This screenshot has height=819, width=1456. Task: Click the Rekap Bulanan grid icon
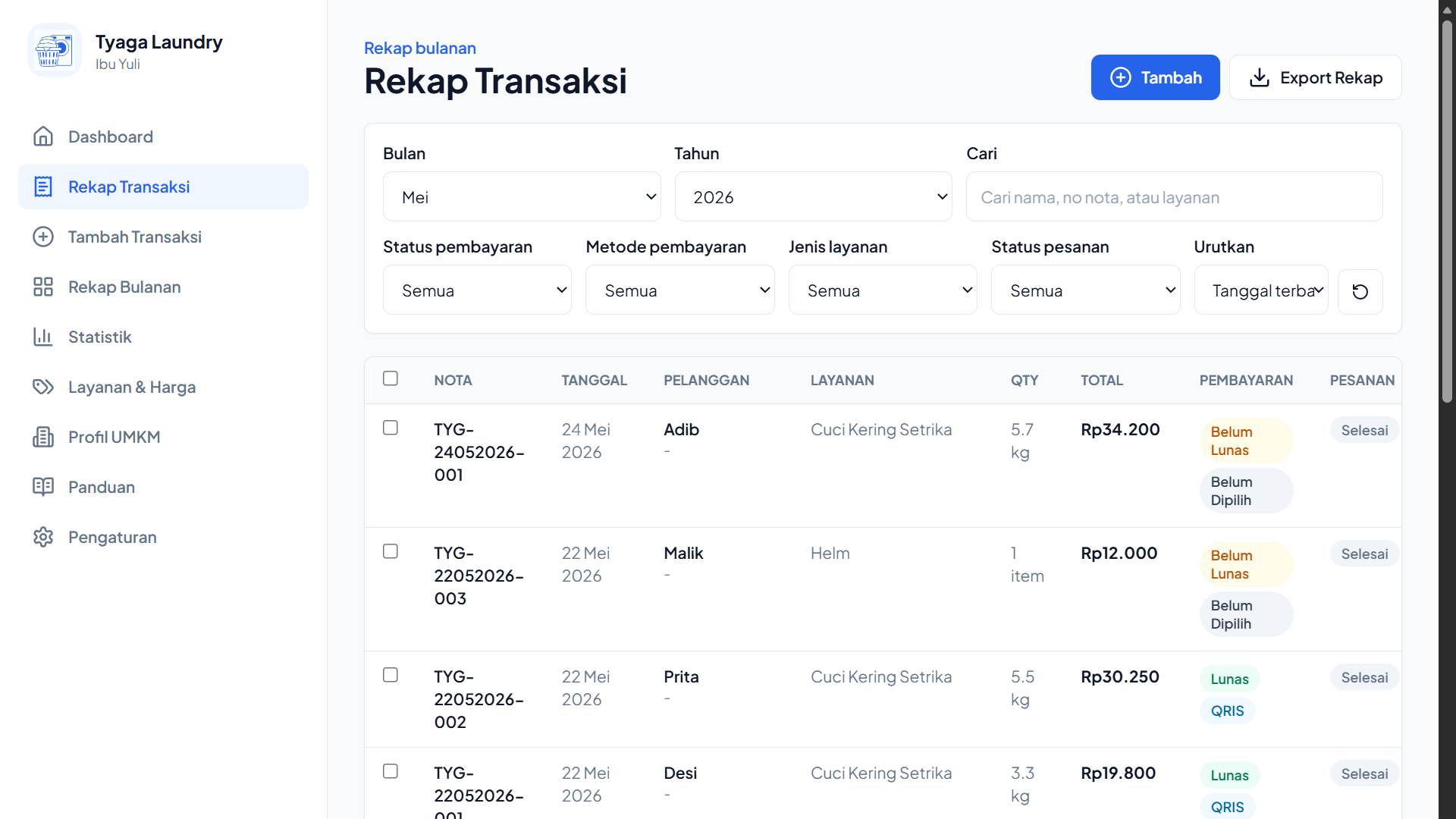pyautogui.click(x=43, y=287)
